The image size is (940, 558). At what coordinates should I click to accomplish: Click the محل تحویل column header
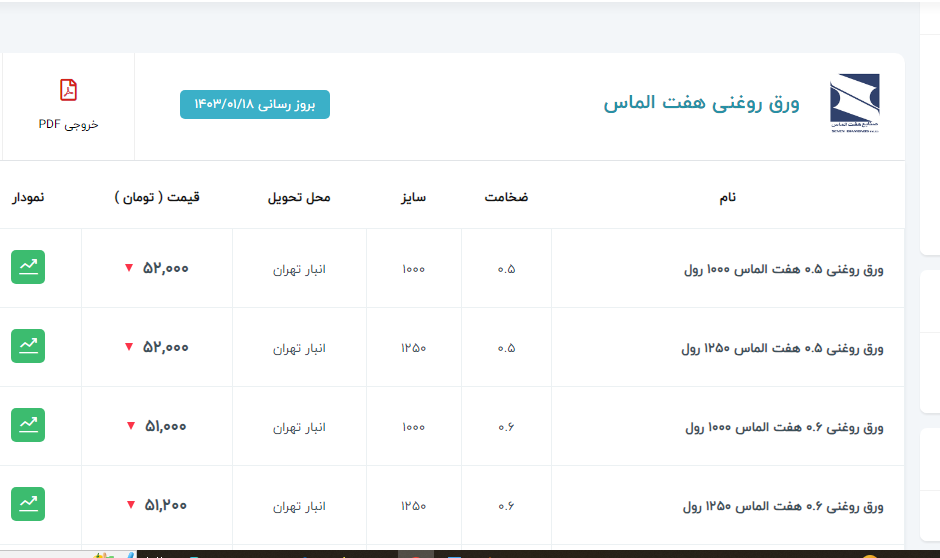point(299,197)
